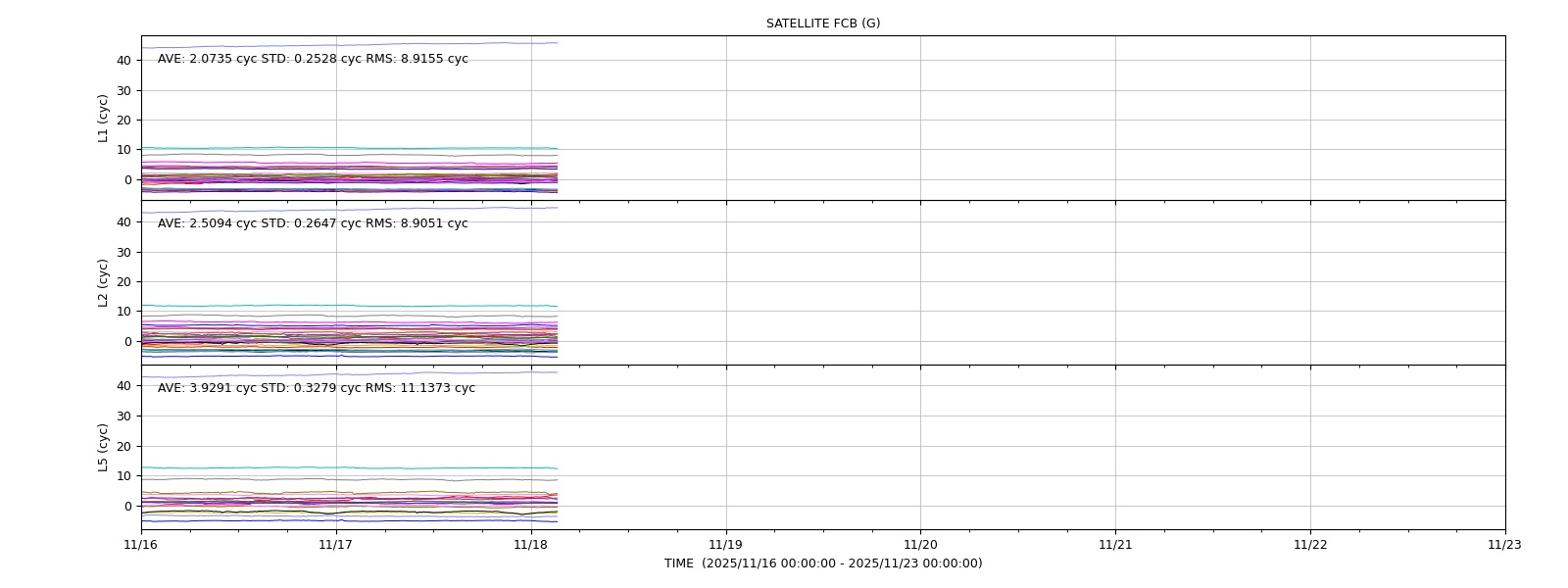Click the TIME range x-axis caption
1568x588 pixels.
pos(823,563)
